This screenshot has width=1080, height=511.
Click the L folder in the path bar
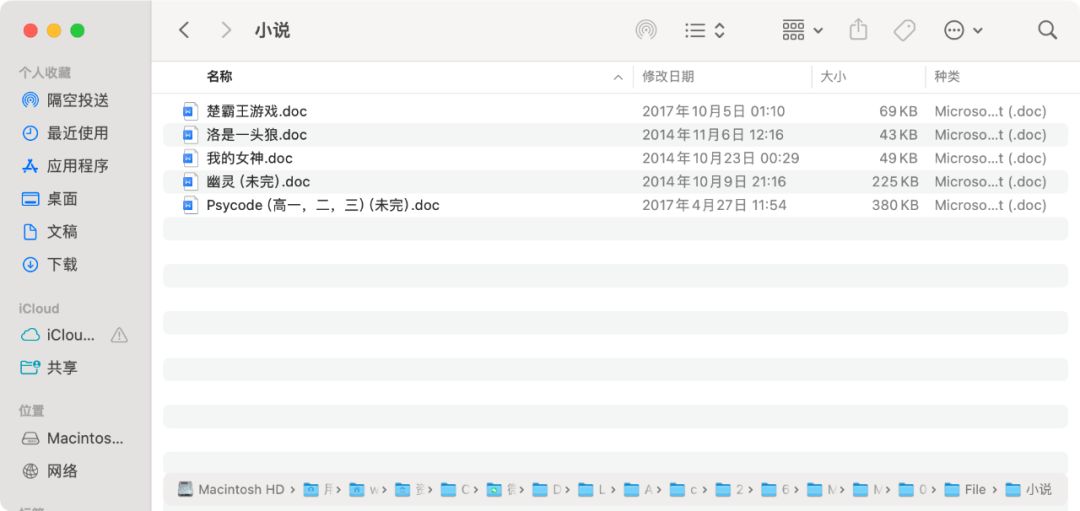(592, 490)
